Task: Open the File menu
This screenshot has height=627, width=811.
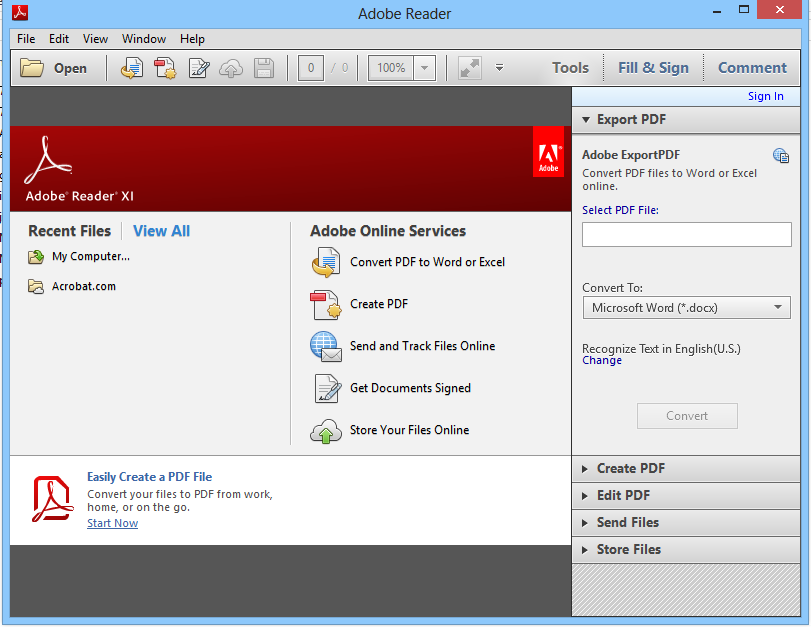Action: 26,39
